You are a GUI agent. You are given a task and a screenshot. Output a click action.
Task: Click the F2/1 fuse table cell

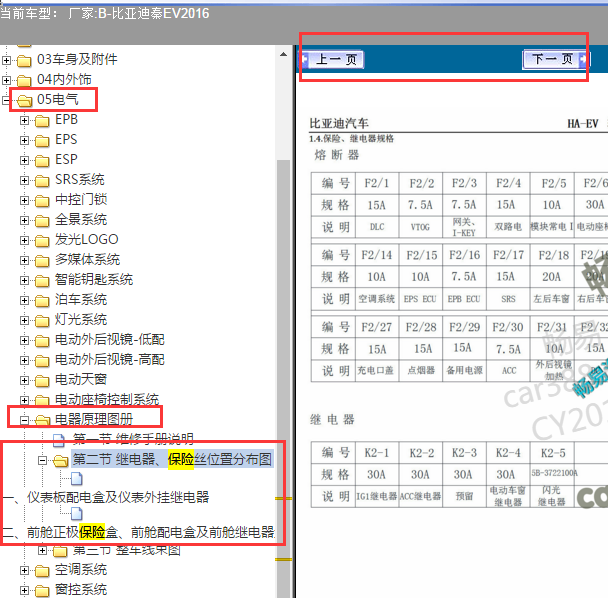click(x=377, y=183)
